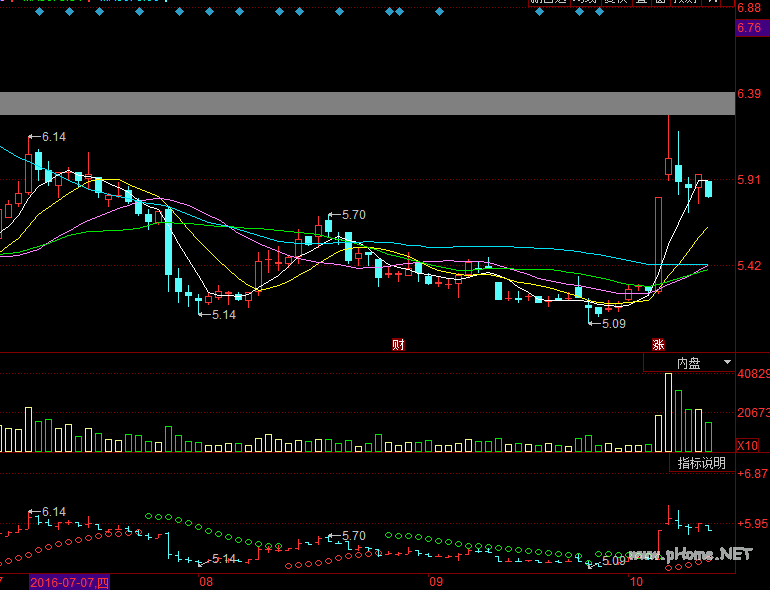Click the +6.87 indicator axis value
770x590 pixels.
(x=753, y=474)
